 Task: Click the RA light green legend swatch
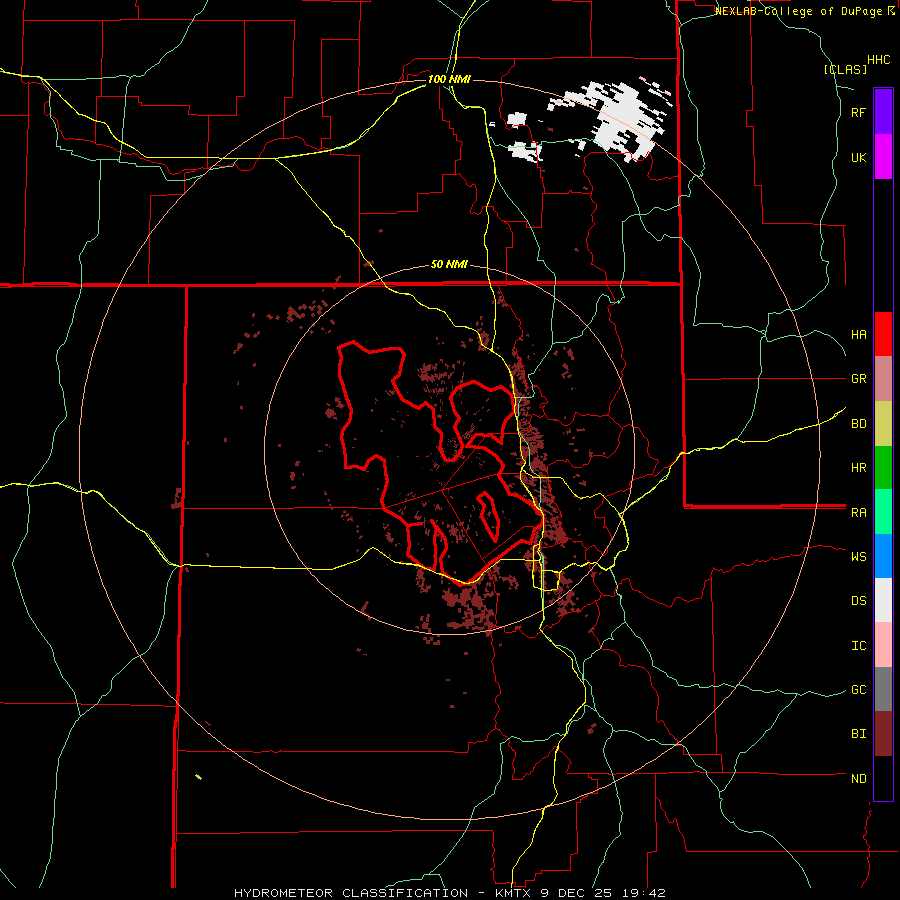click(883, 512)
